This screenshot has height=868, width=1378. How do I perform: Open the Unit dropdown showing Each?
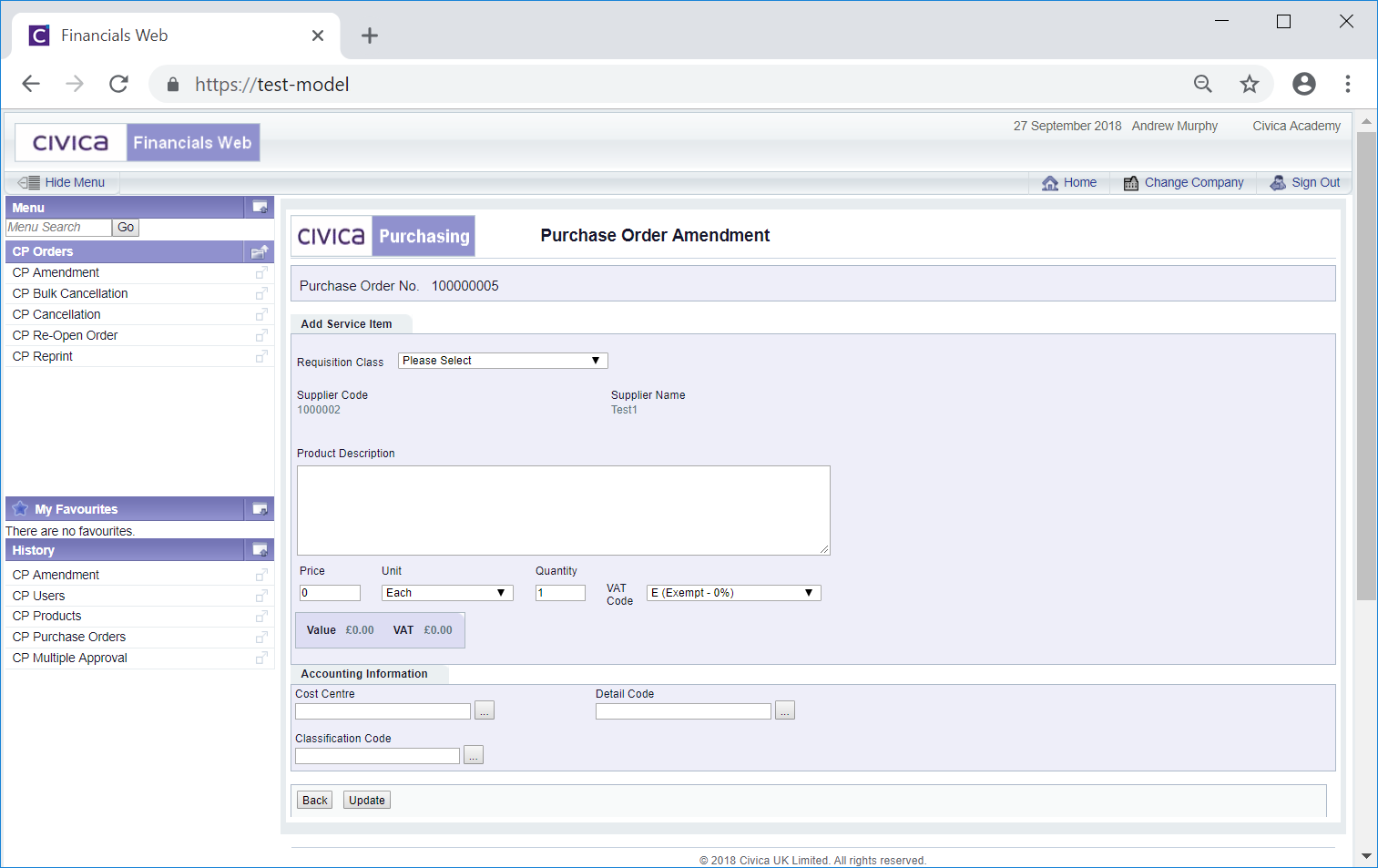pos(447,593)
